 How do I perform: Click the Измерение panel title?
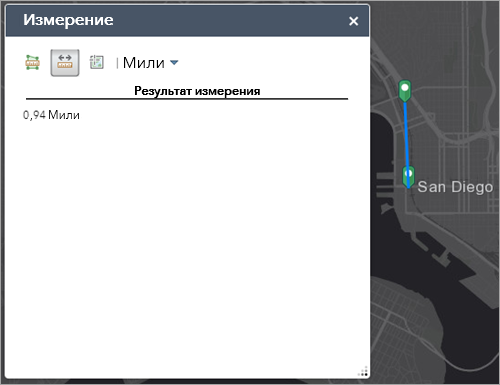pos(68,20)
